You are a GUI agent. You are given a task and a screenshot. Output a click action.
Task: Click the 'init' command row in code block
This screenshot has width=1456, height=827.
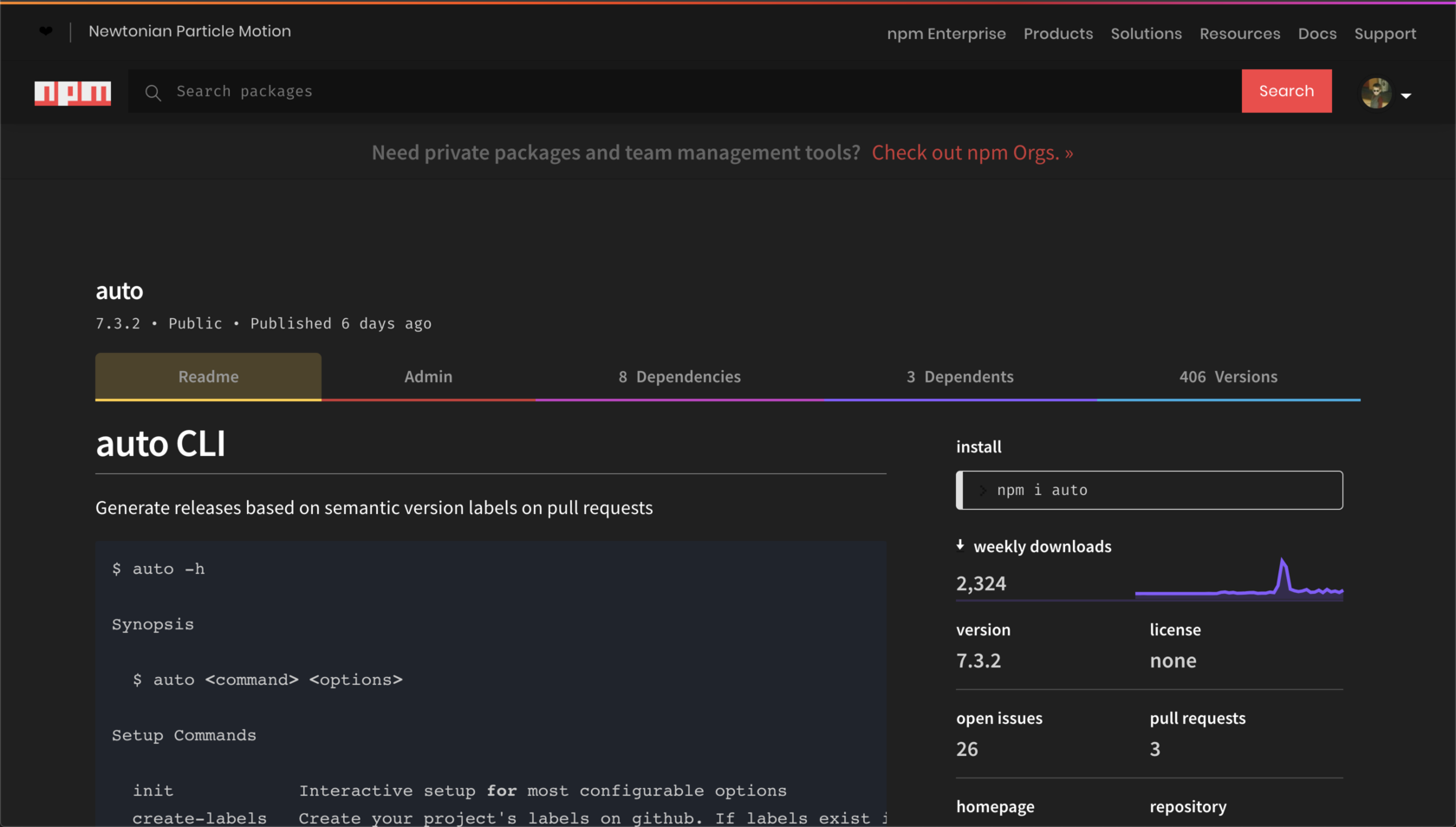(x=459, y=791)
